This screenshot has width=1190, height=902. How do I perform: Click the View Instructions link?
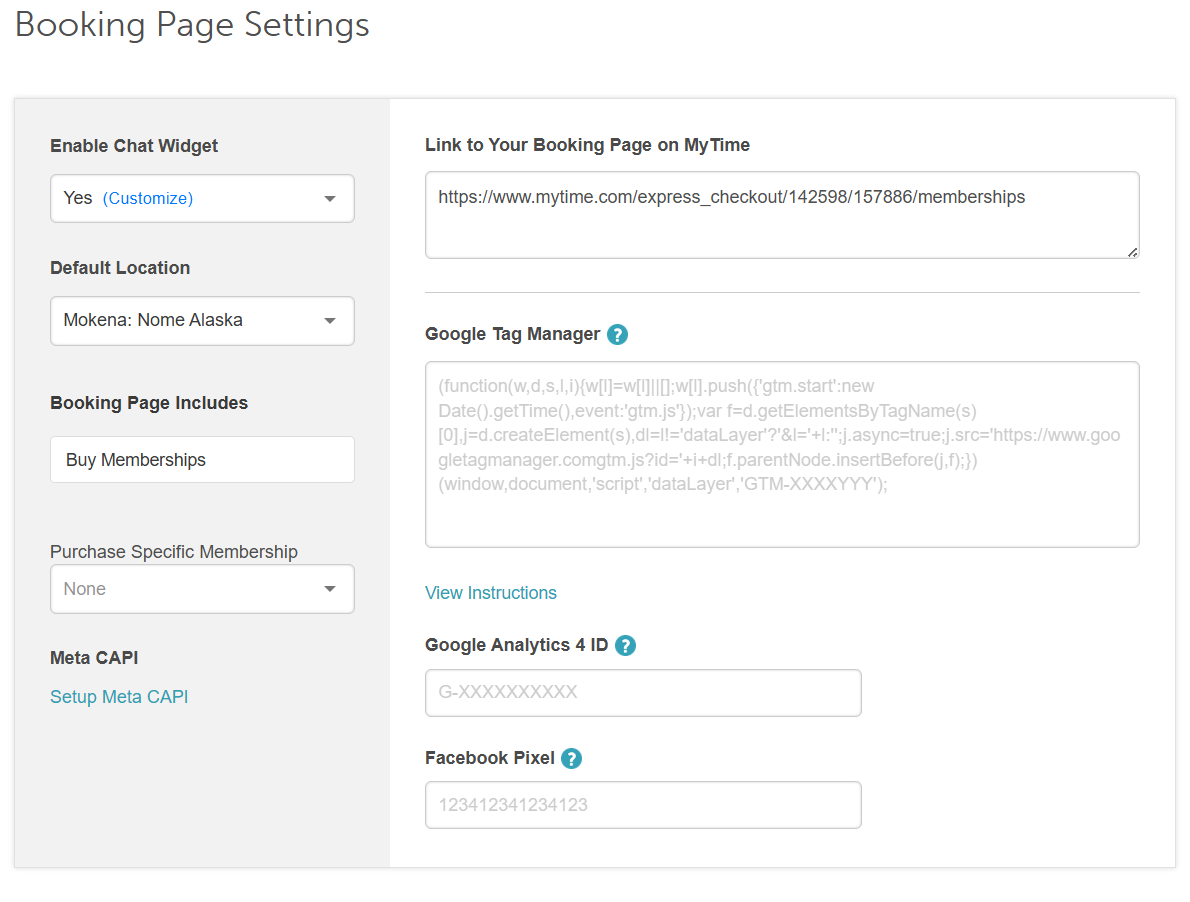[x=490, y=592]
